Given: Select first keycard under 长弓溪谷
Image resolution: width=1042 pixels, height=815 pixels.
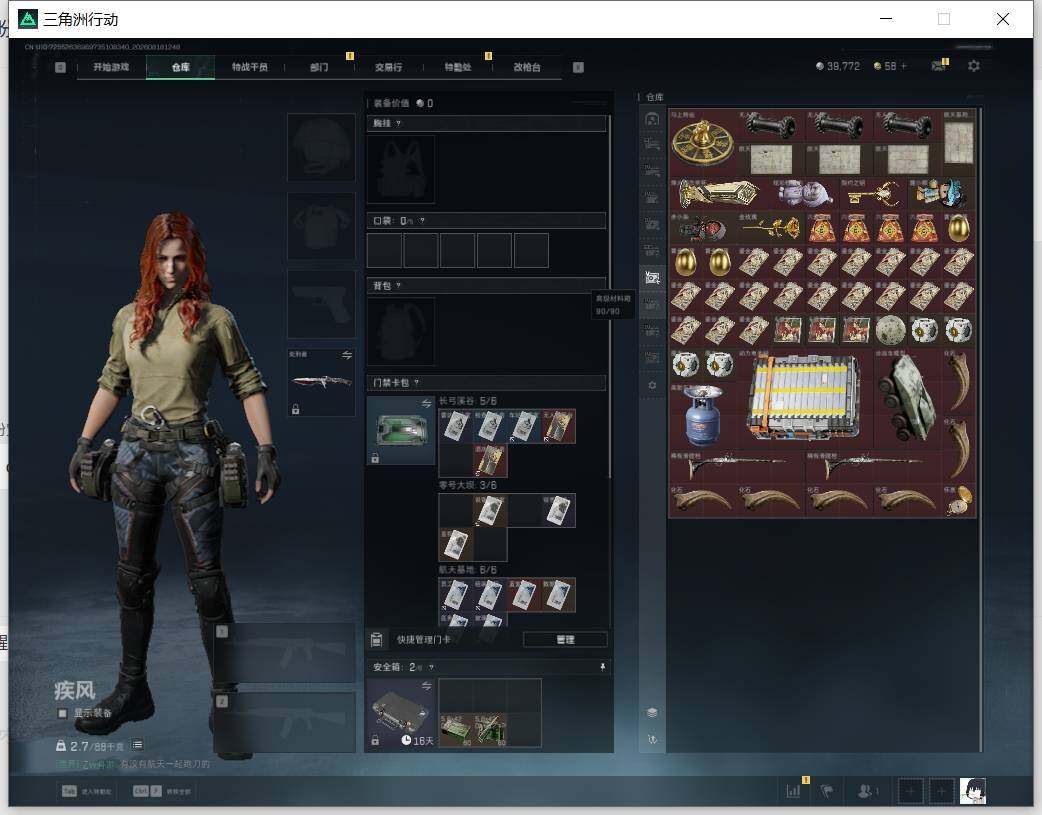Looking at the screenshot, I should [x=456, y=426].
